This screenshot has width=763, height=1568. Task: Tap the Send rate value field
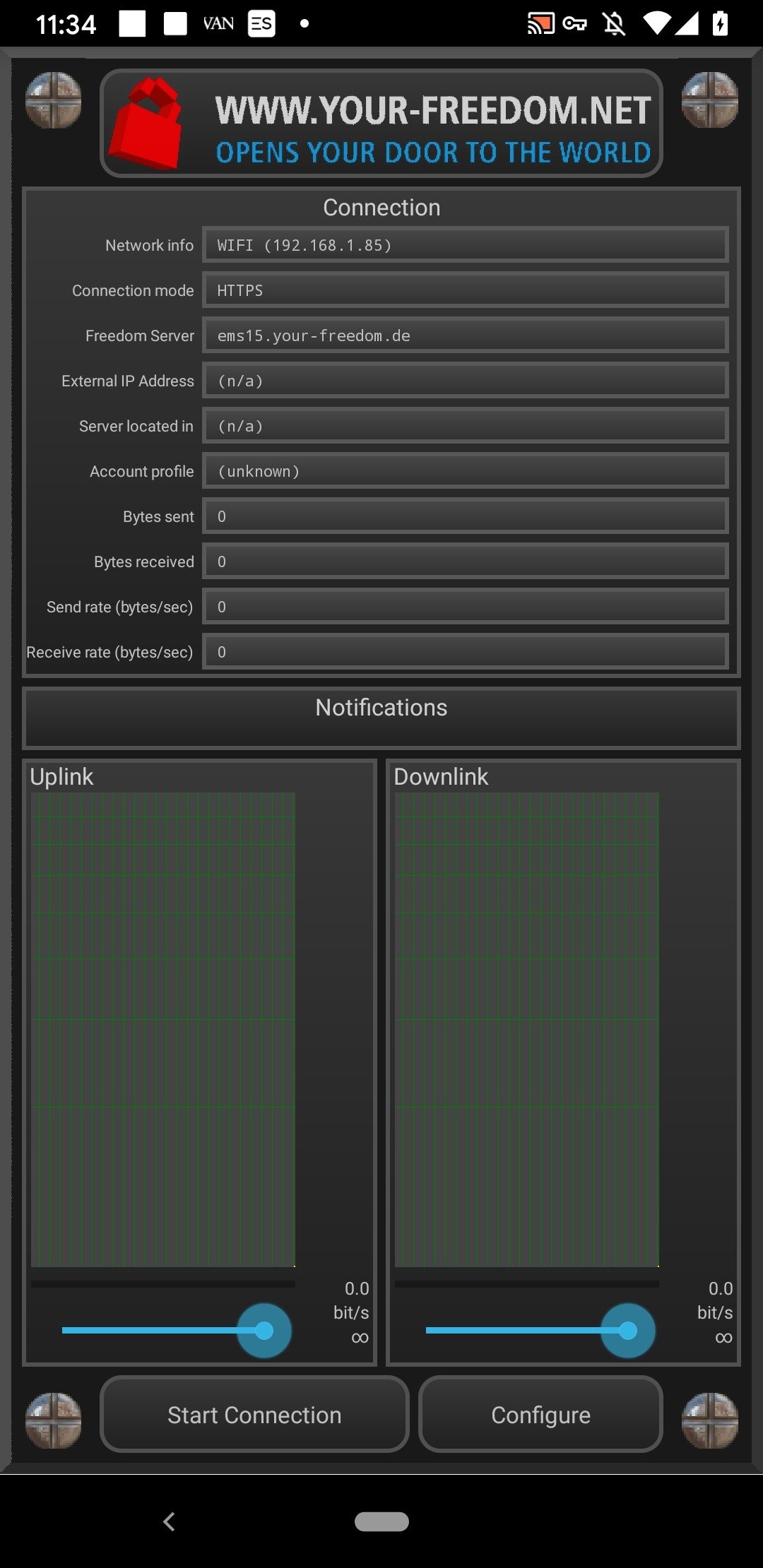pyautogui.click(x=466, y=607)
